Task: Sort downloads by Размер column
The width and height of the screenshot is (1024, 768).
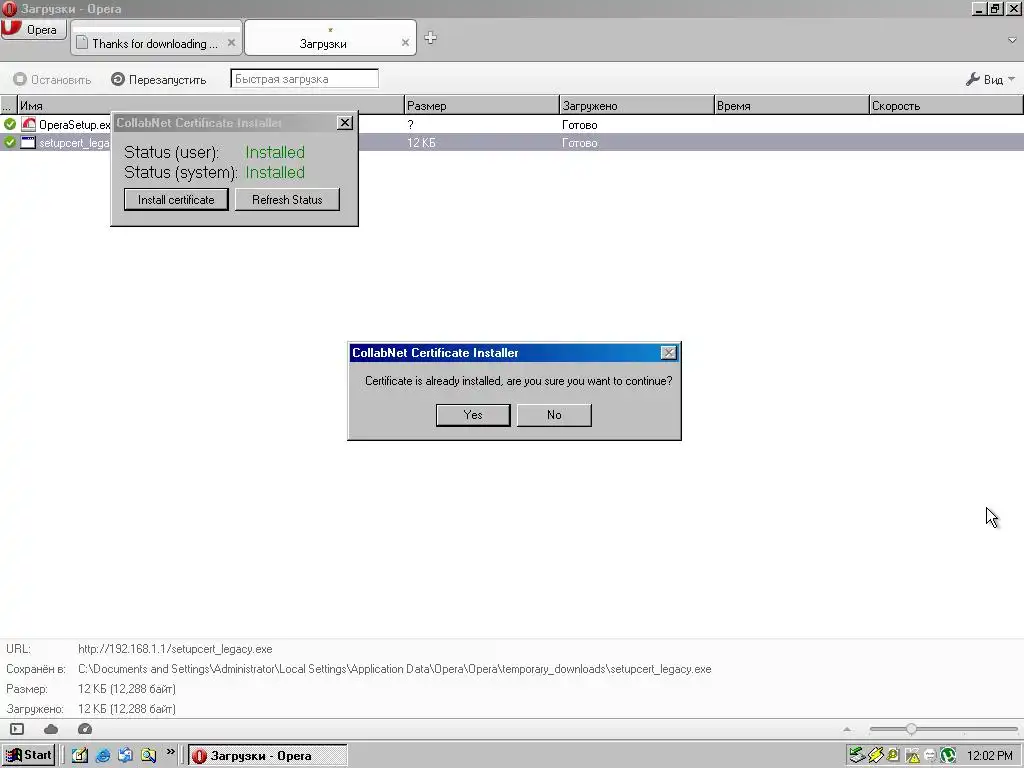Action: point(482,105)
